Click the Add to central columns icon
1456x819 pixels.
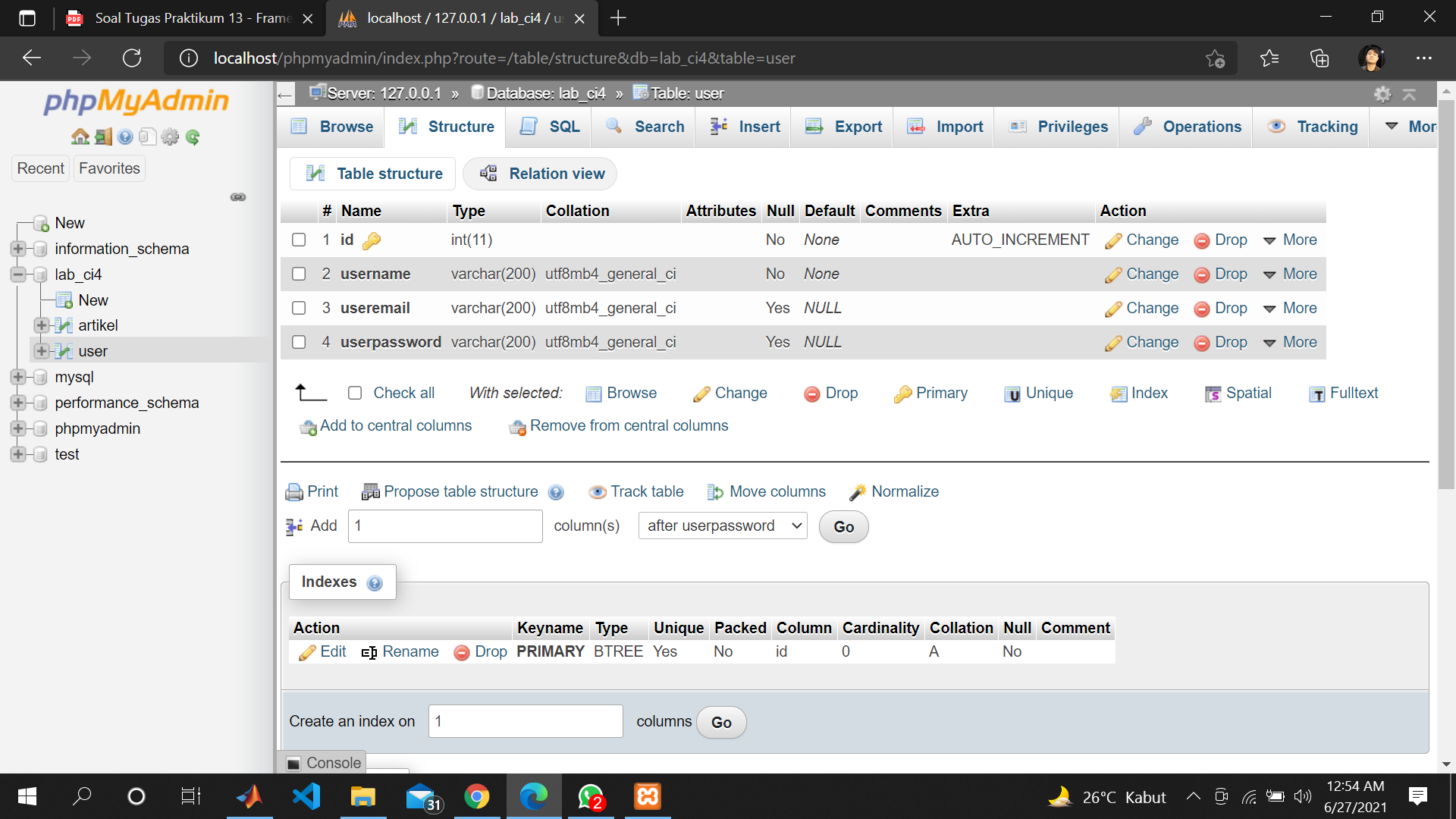pyautogui.click(x=307, y=427)
